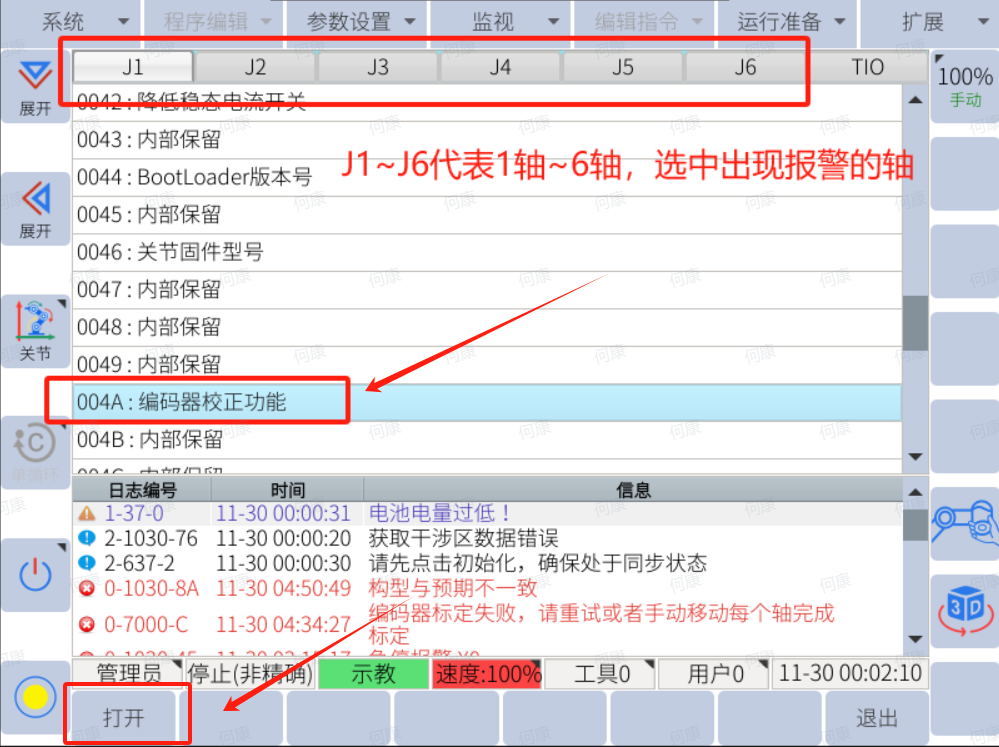This screenshot has width=999, height=747.
Task: Select parameter 004A 编码器校正功能 row
Action: tap(486, 402)
